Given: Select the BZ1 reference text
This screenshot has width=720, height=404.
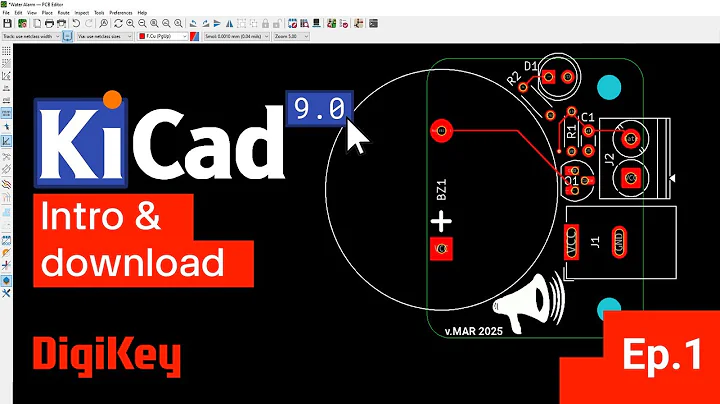Looking at the screenshot, I should (441, 190).
